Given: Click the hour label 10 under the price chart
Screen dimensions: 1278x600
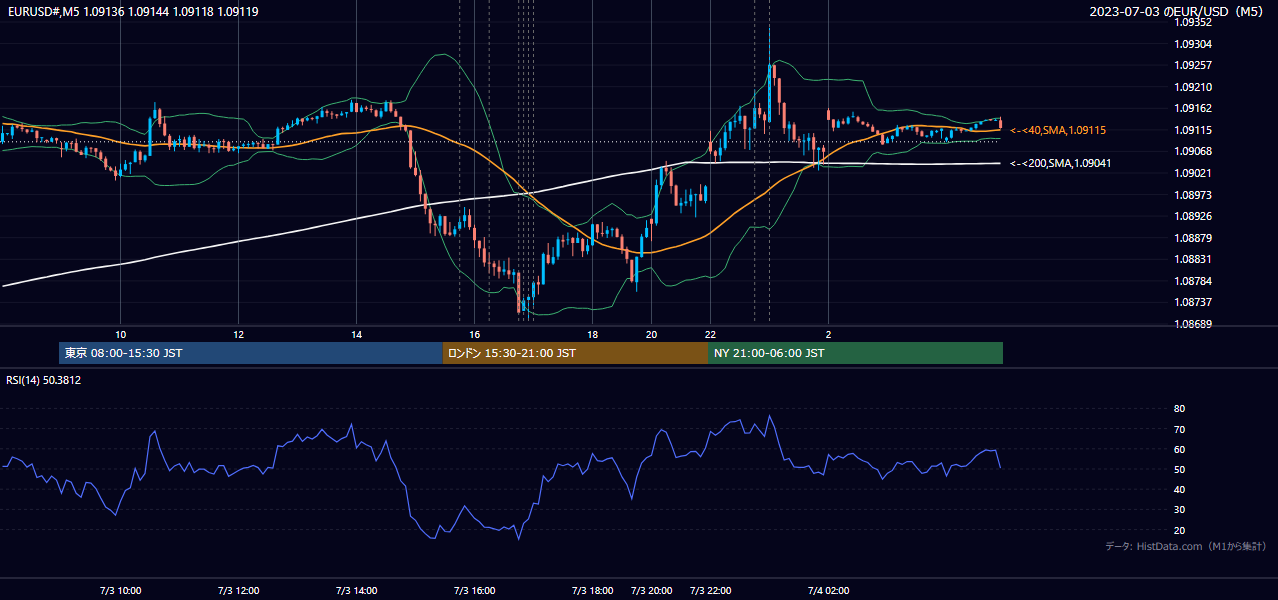Looking at the screenshot, I should pyautogui.click(x=120, y=334).
